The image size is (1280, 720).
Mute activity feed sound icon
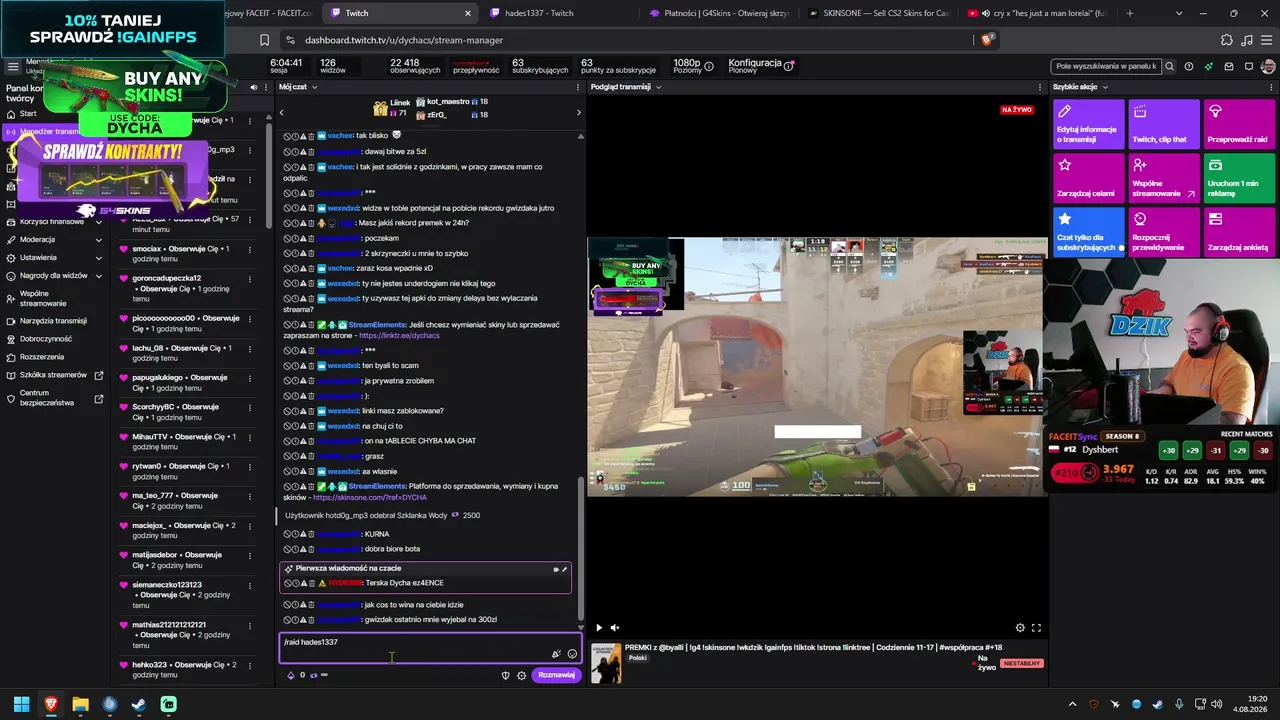[253, 87]
